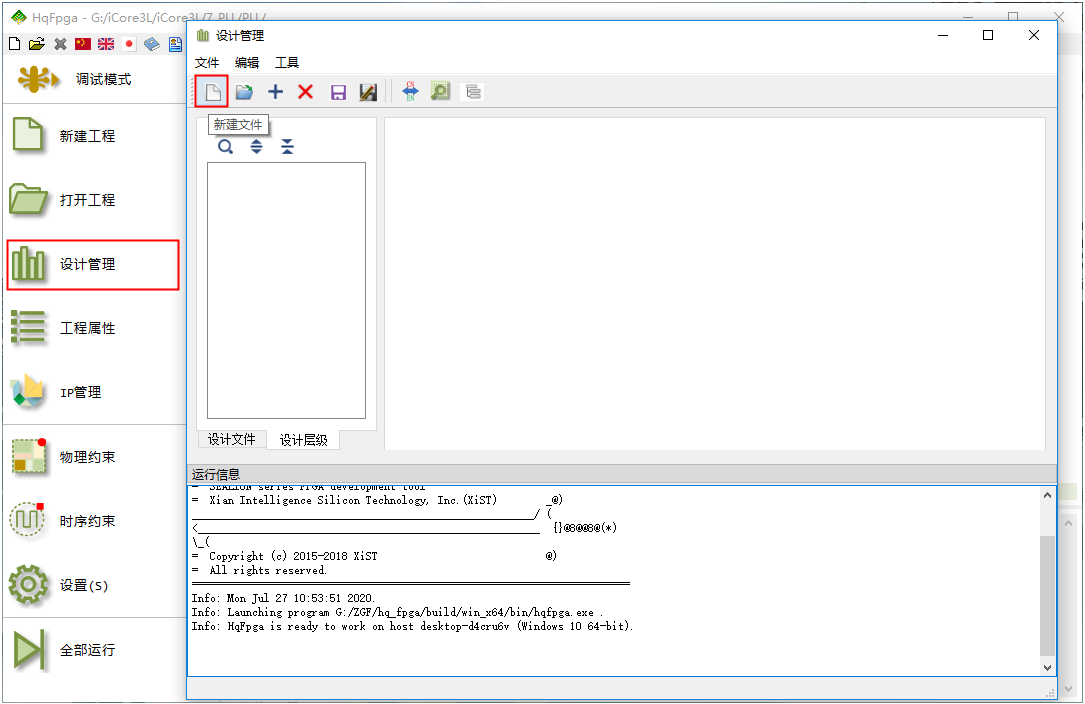Image resolution: width=1085 pixels, height=704 pixels.
Task: Click the New File (新建文件) toolbar icon
Action: [212, 92]
